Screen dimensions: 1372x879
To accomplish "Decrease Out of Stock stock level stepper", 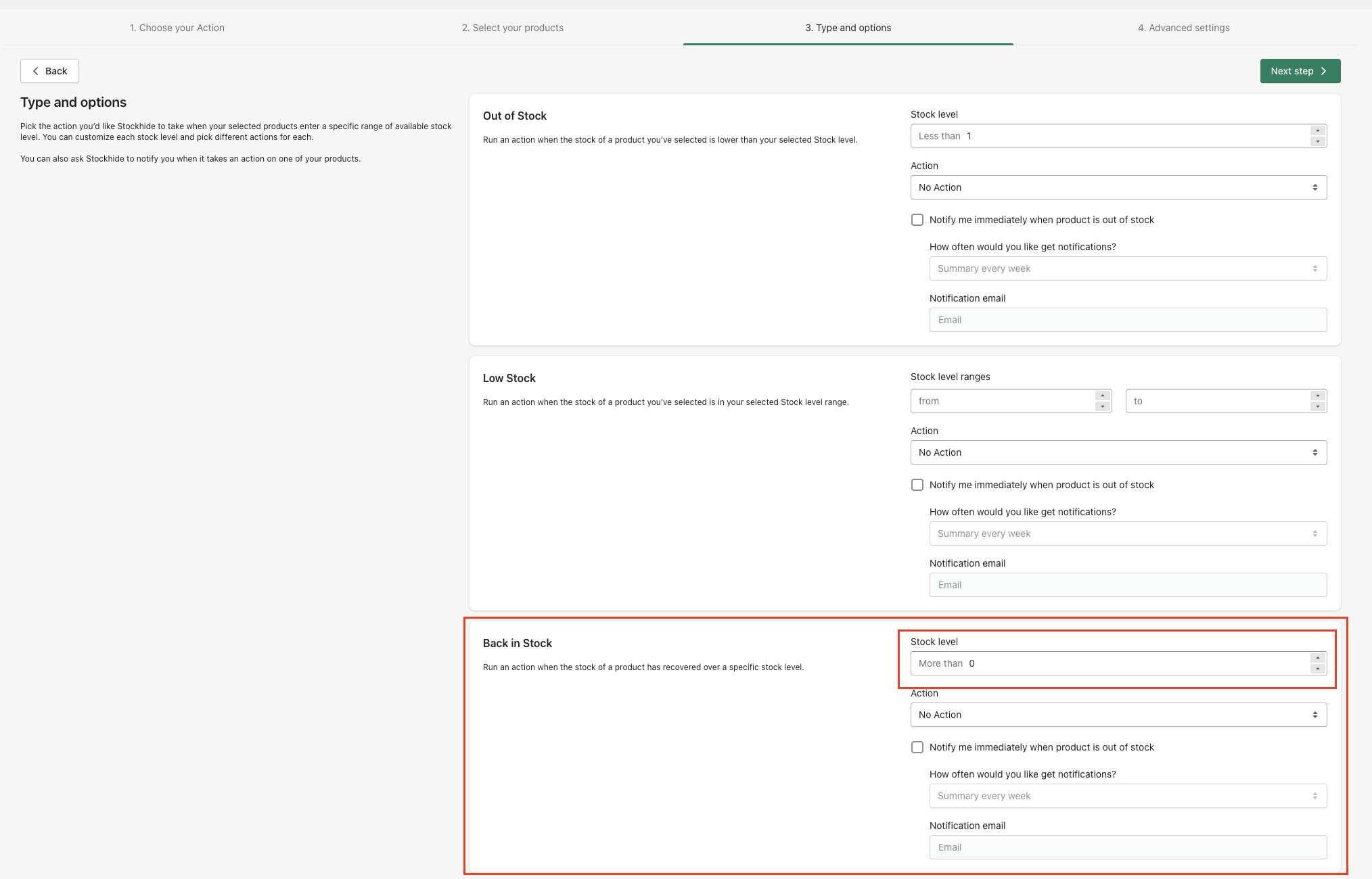I will [x=1317, y=141].
